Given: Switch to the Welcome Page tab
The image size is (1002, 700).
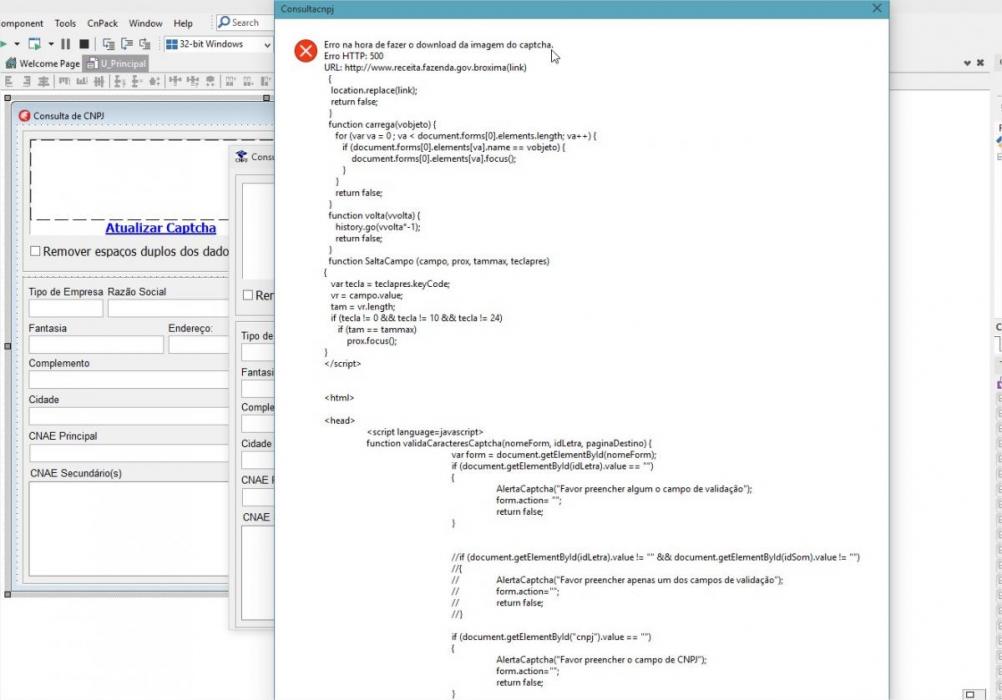Looking at the screenshot, I should (43, 63).
